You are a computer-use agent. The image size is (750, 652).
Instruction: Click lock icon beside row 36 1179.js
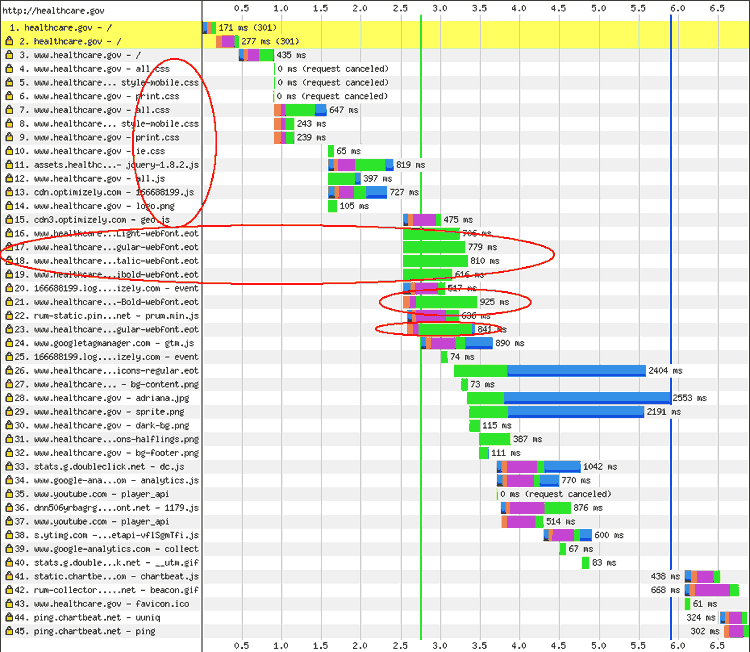[9, 508]
